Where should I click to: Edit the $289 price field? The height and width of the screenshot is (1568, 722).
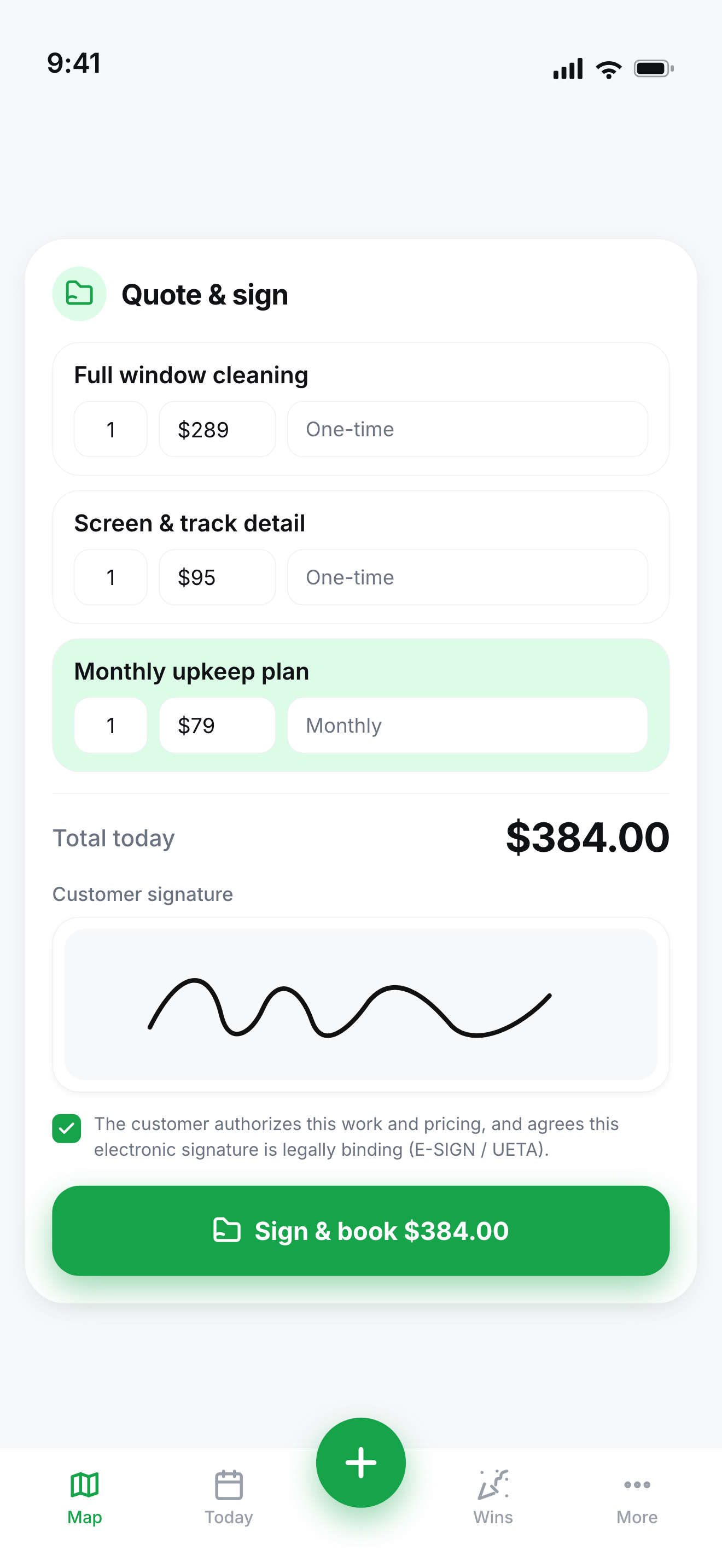[x=217, y=429]
